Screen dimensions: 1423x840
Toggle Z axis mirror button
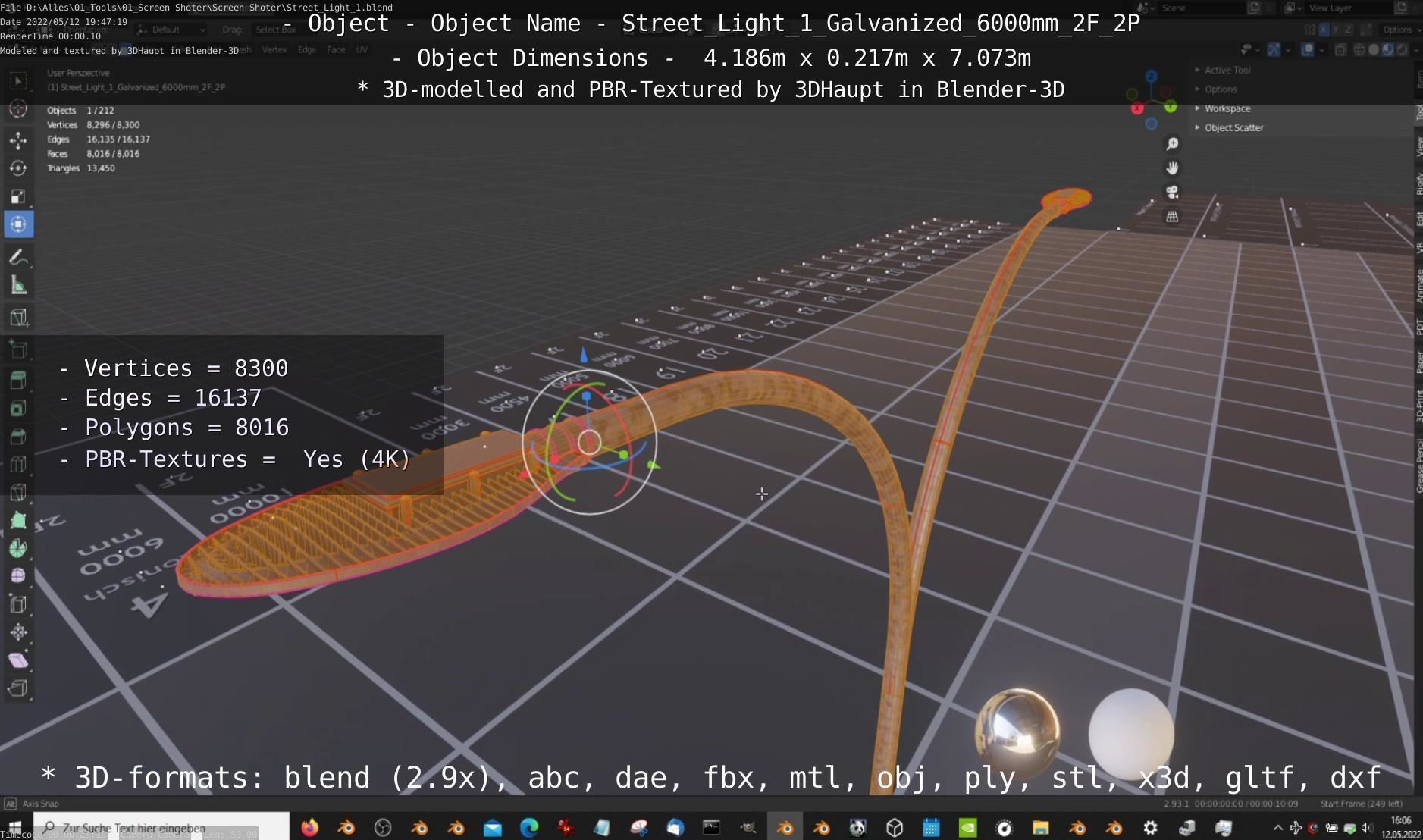click(x=1348, y=30)
